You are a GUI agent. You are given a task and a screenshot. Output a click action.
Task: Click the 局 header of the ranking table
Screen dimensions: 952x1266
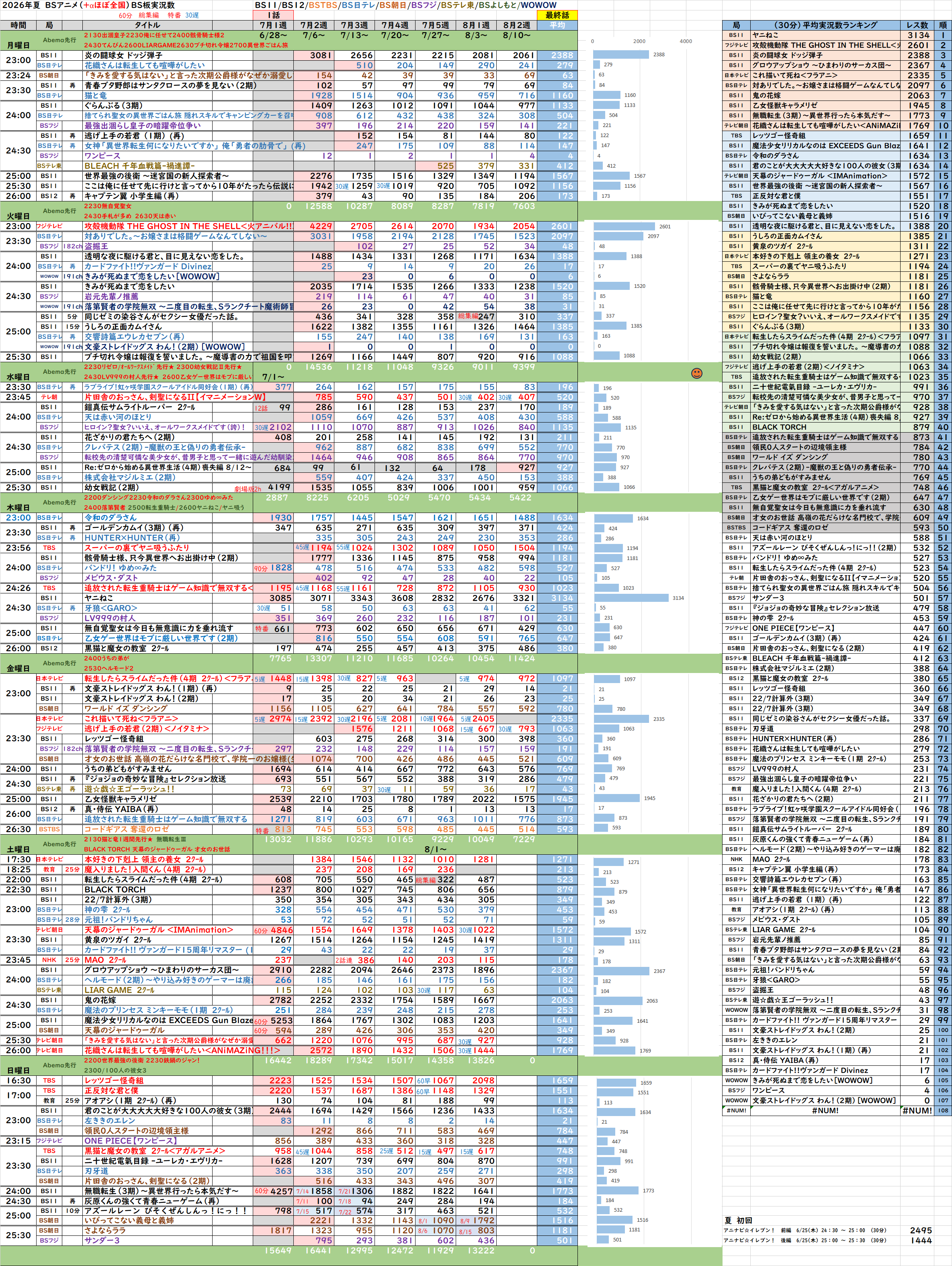point(736,25)
